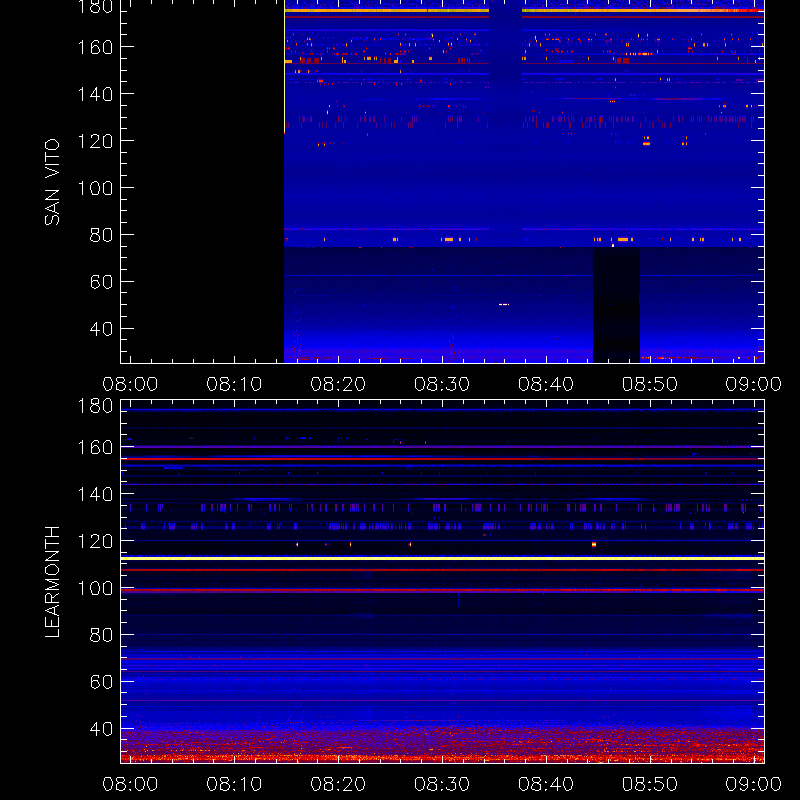This screenshot has height=800, width=800.
Task: Pick the 60 tick label on LEARMONTH axis
Action: [101, 682]
